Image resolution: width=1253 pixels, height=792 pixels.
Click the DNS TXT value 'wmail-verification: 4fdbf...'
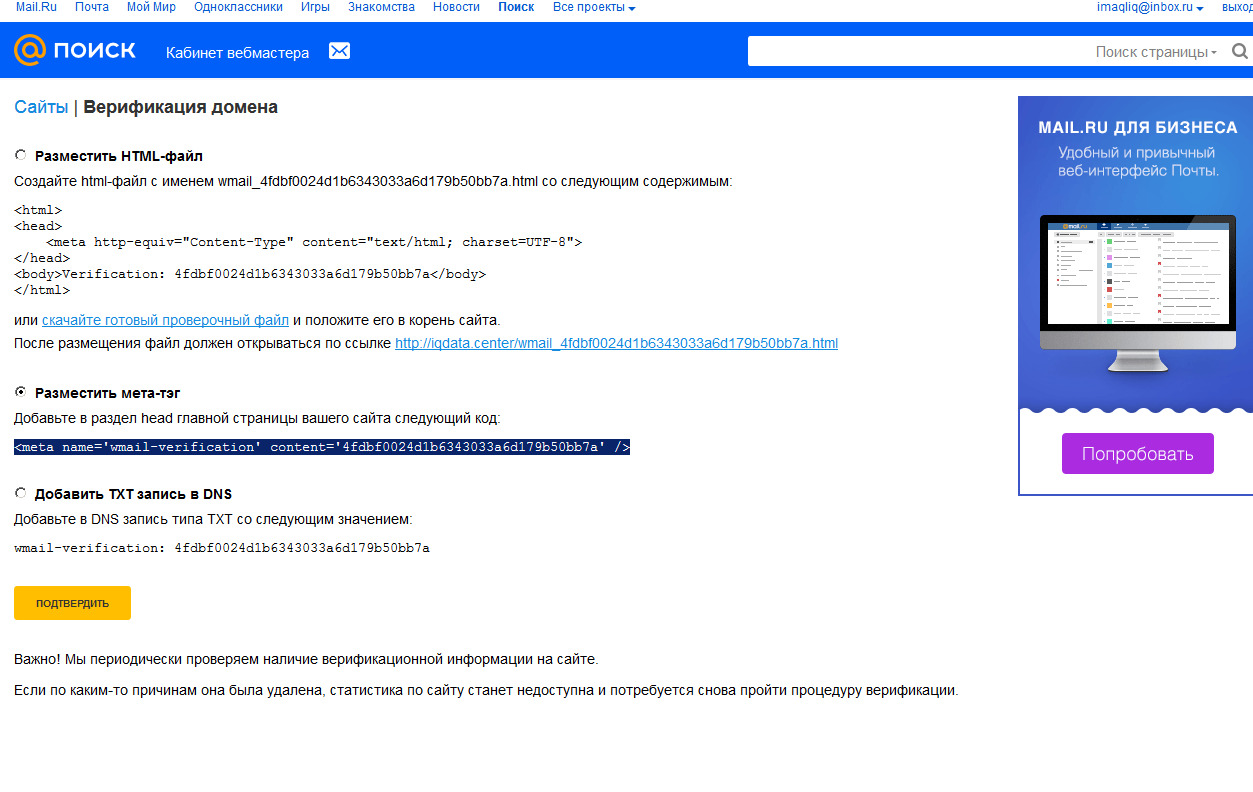coord(222,548)
